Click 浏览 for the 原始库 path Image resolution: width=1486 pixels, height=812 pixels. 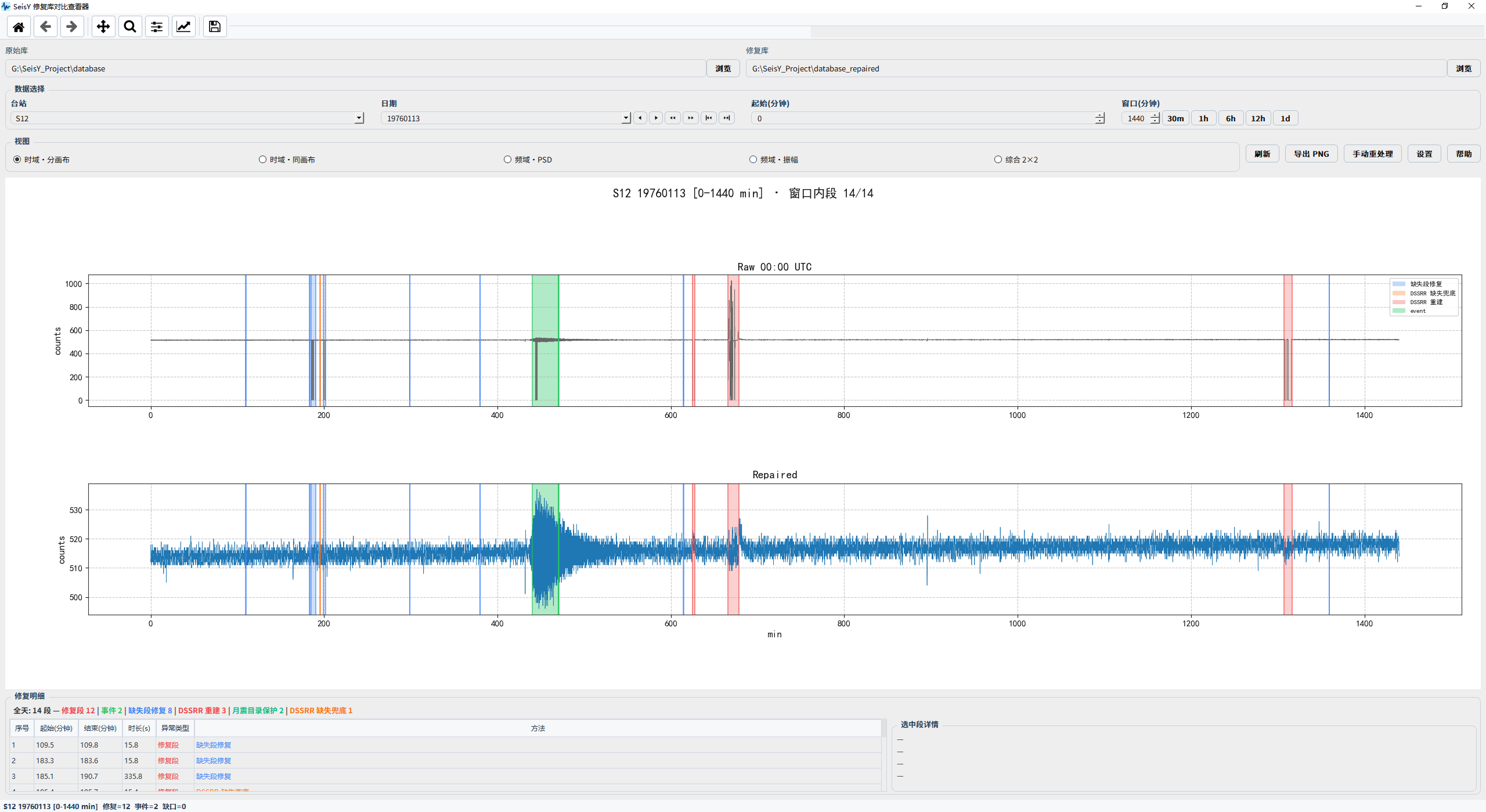click(723, 68)
